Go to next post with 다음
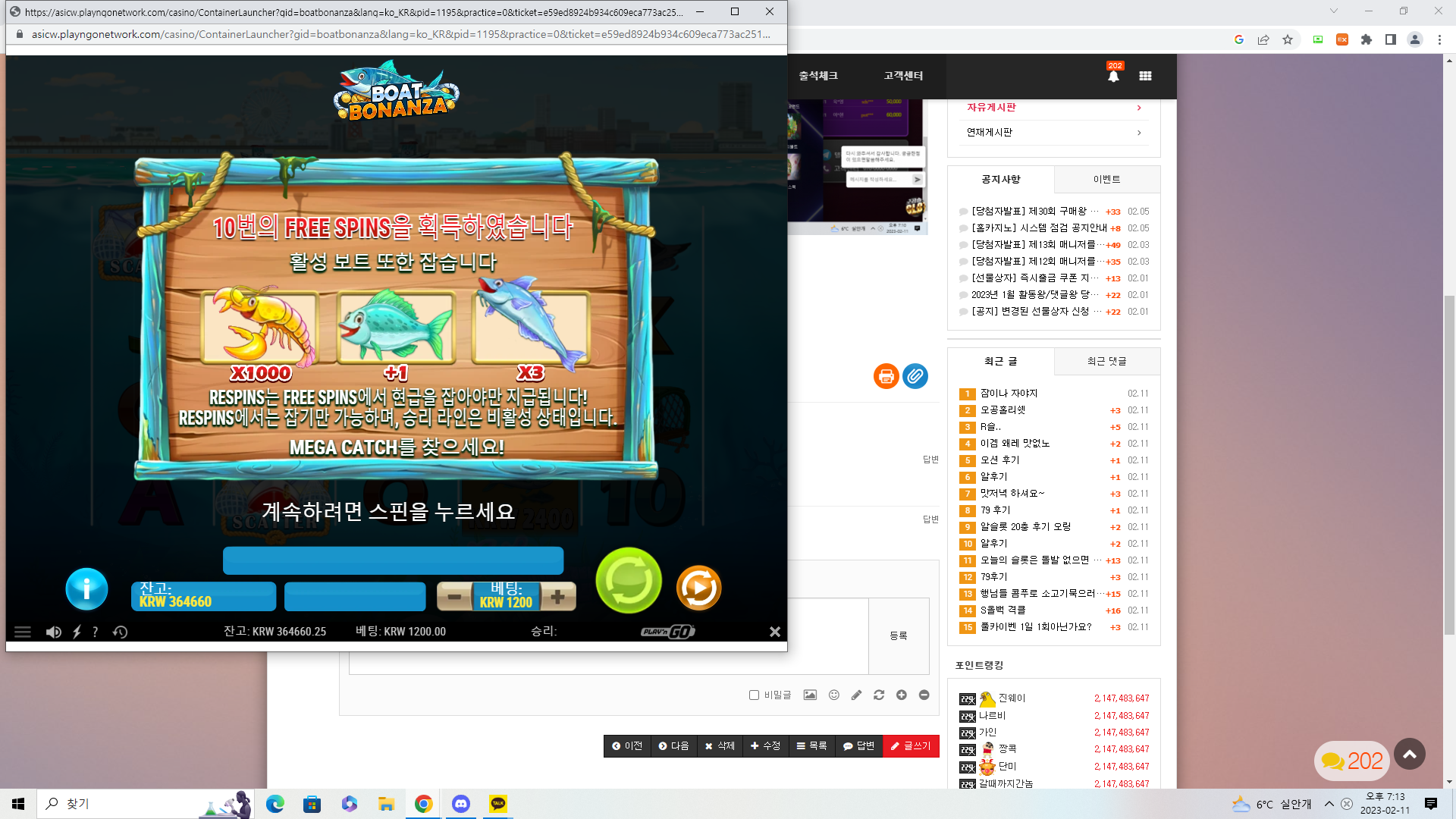The height and width of the screenshot is (819, 1456). [x=673, y=746]
